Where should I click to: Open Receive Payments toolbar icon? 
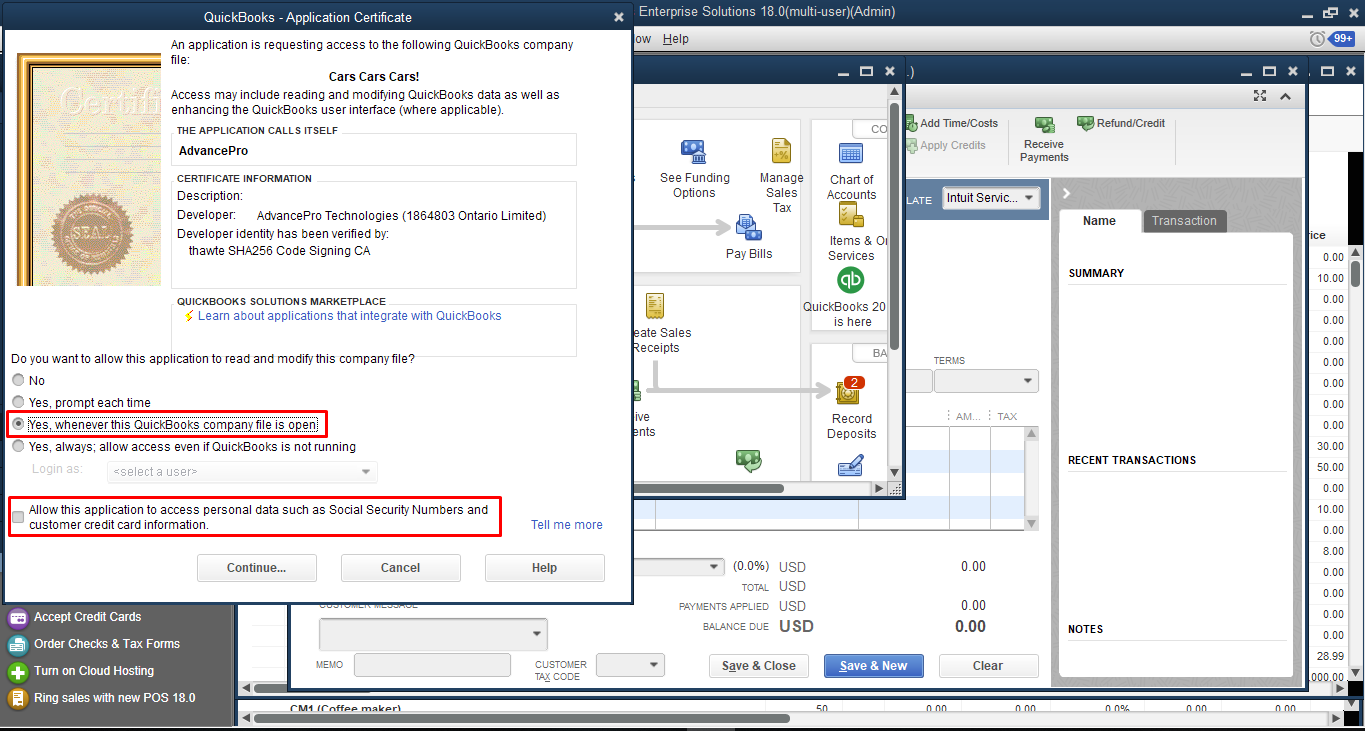[1044, 126]
